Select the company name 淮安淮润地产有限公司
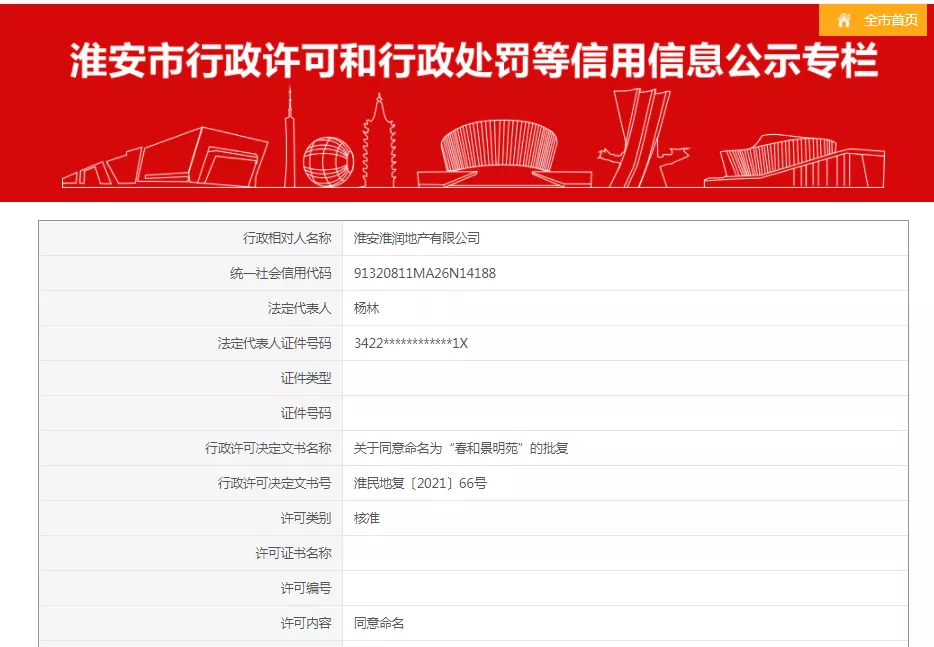The image size is (934, 647). (416, 238)
